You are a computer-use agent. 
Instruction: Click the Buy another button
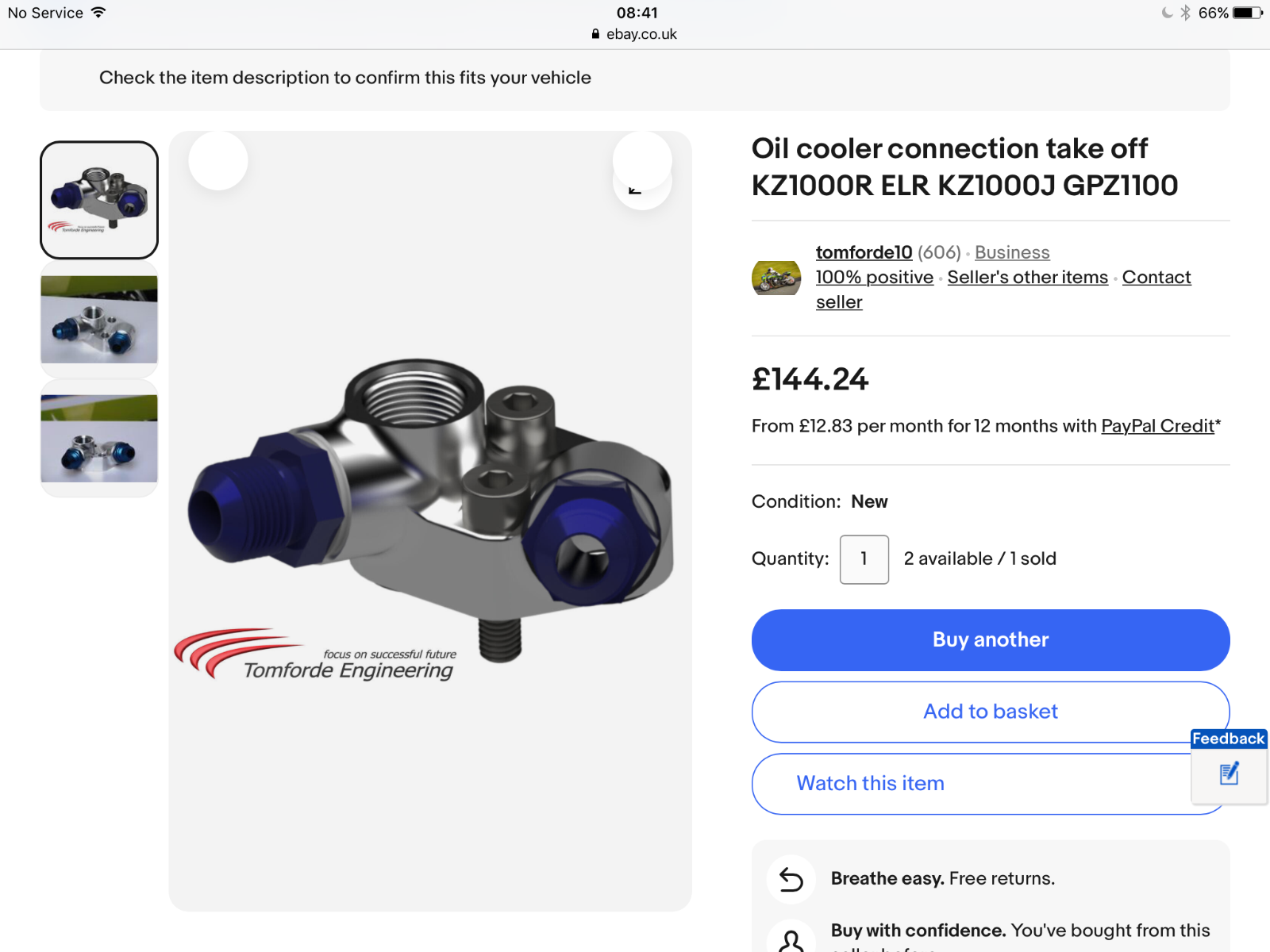click(991, 640)
